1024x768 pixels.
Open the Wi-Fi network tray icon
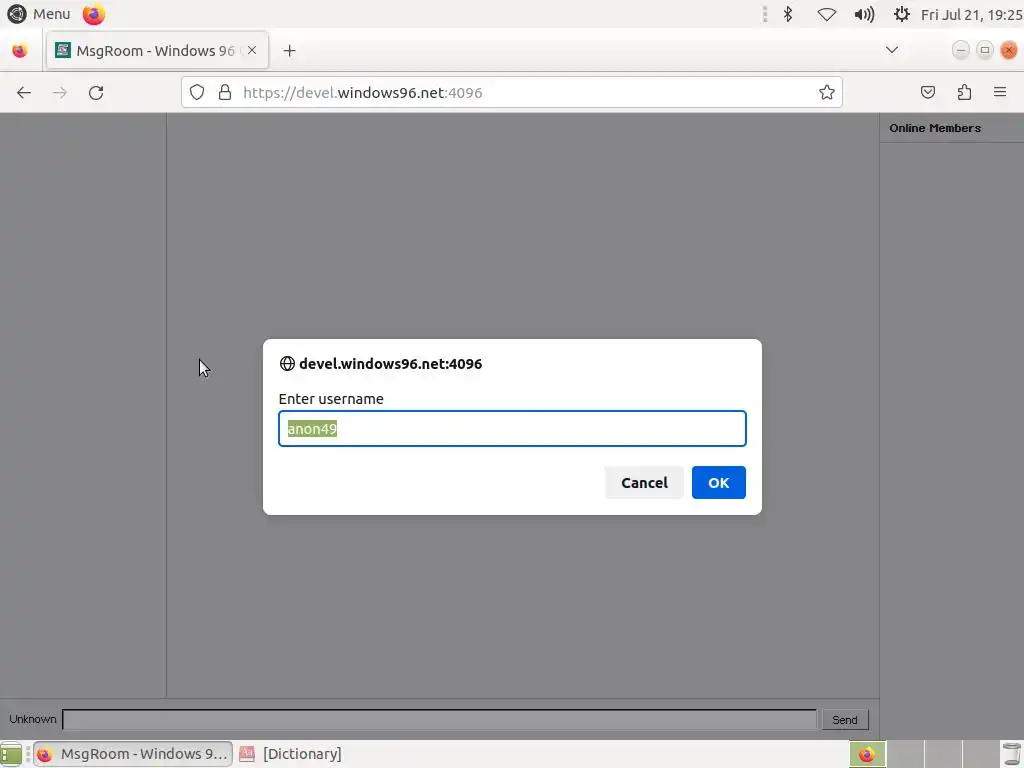tap(827, 14)
